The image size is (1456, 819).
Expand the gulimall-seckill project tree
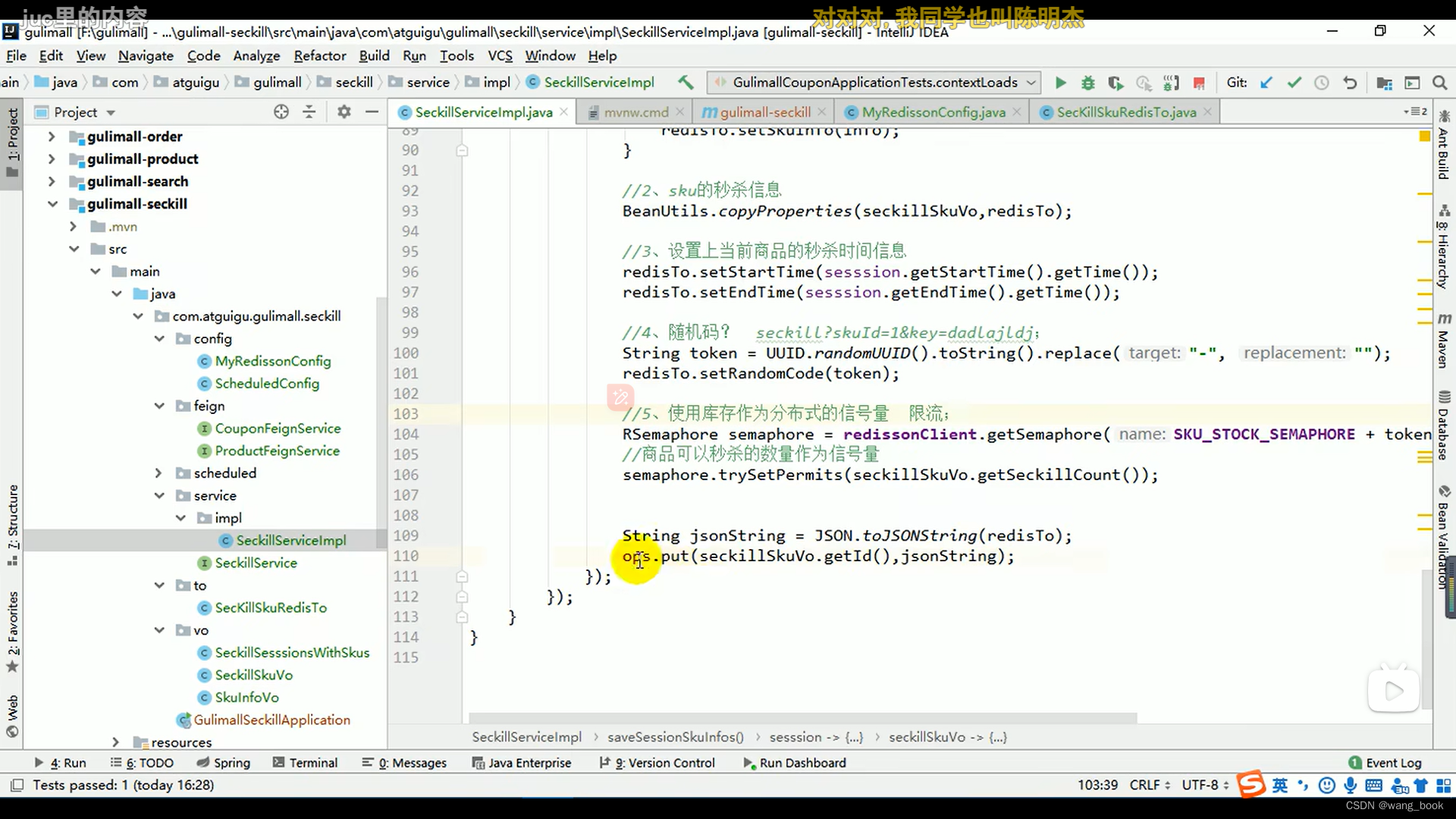52,203
